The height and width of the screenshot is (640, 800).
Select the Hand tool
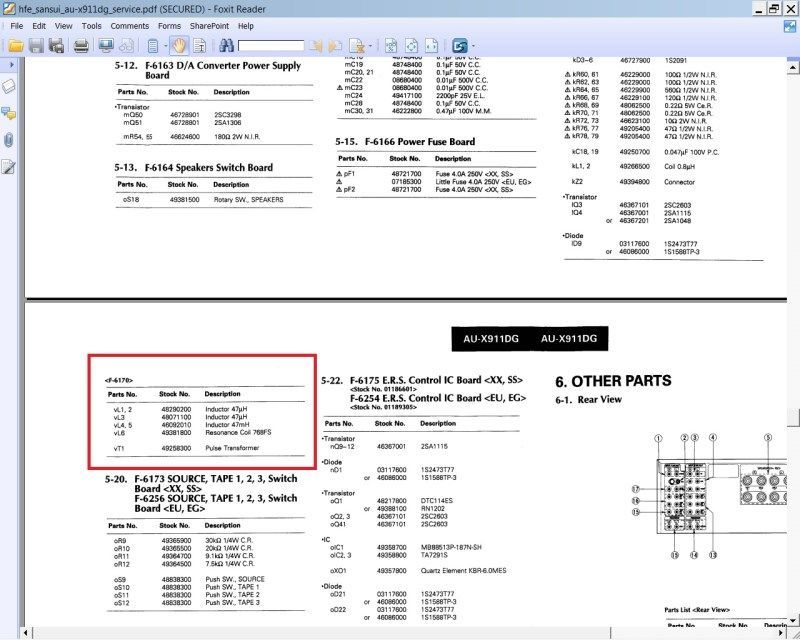(179, 46)
